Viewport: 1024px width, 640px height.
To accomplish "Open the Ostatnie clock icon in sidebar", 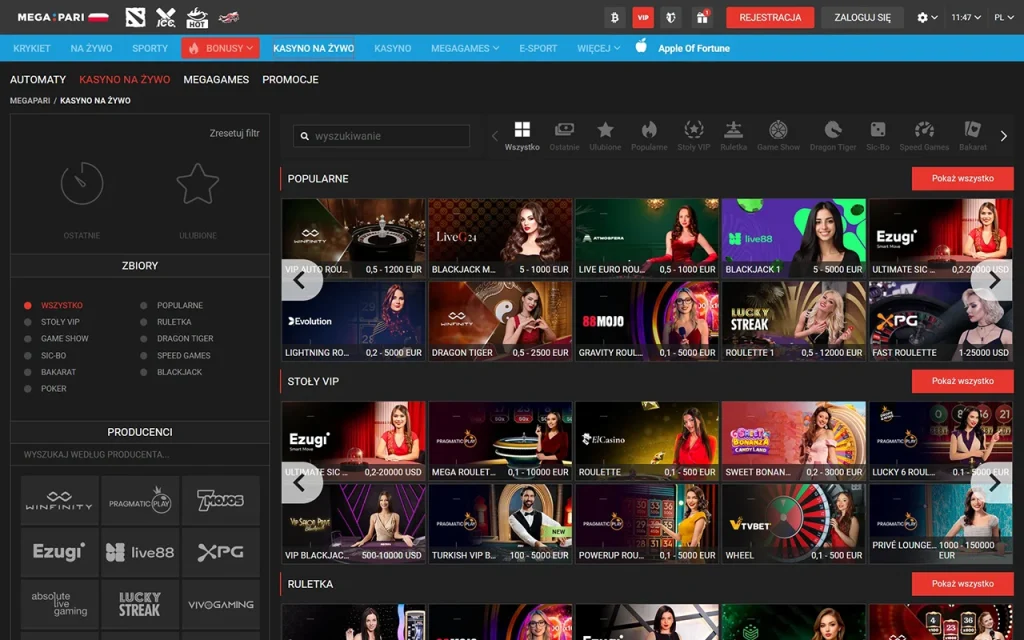I will click(82, 184).
